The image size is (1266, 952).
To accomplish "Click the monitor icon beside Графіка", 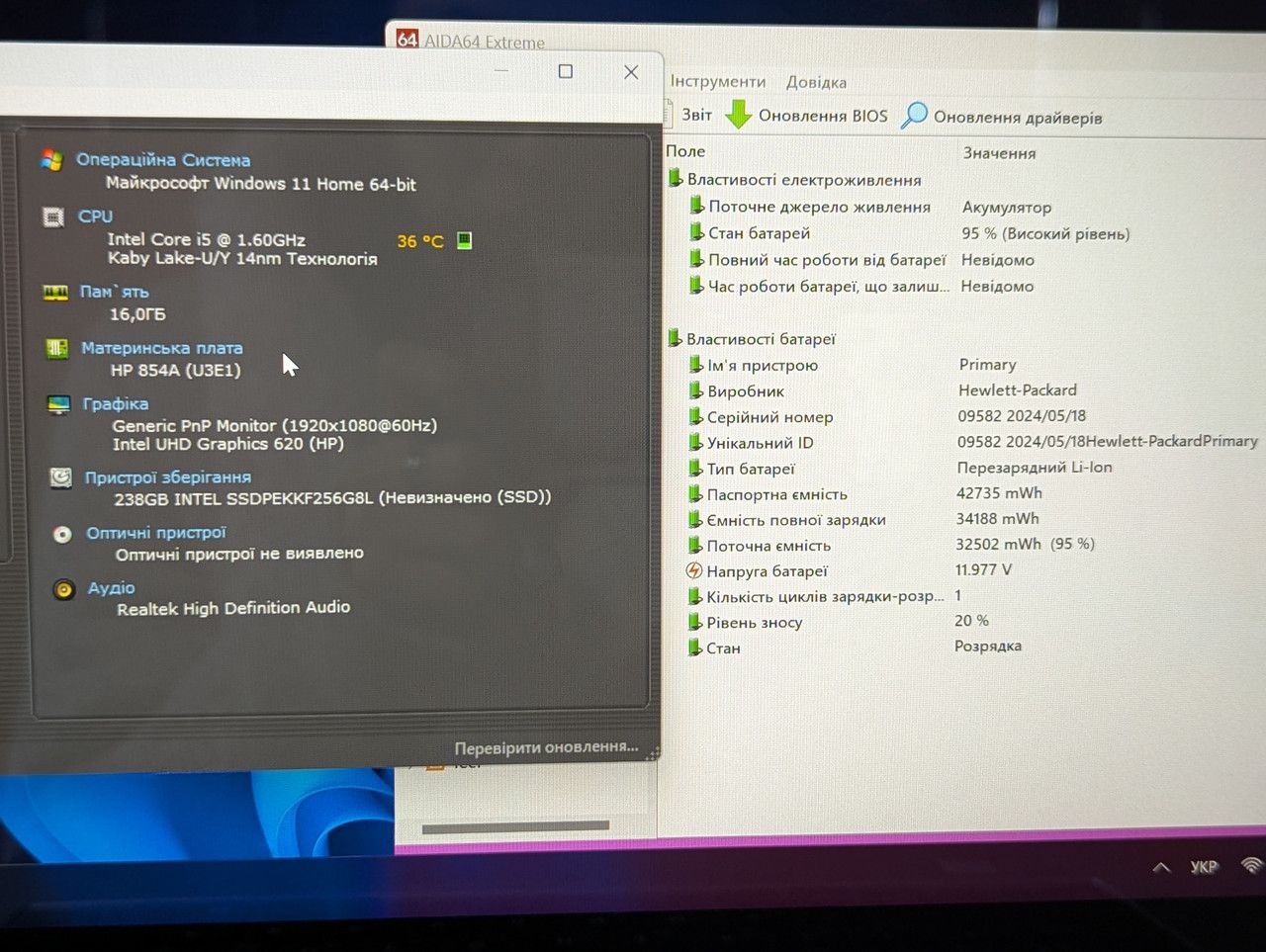I will (x=59, y=404).
